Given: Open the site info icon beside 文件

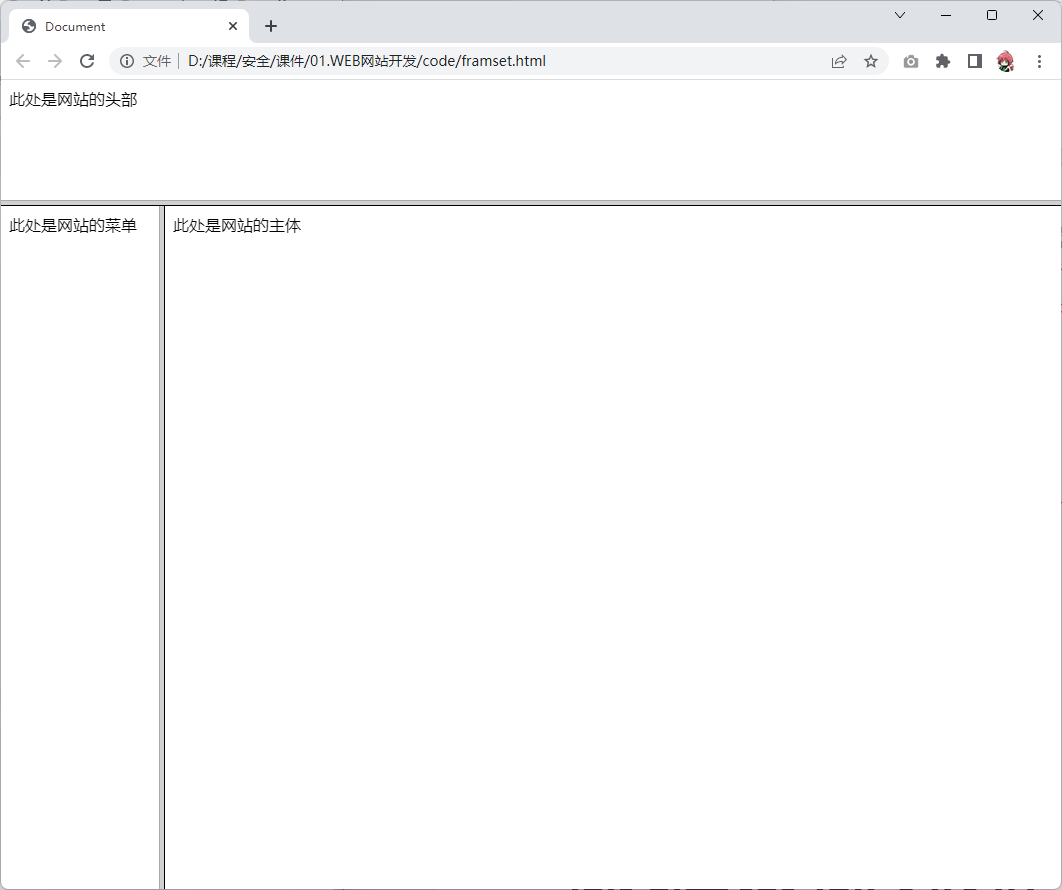Looking at the screenshot, I should point(127,61).
